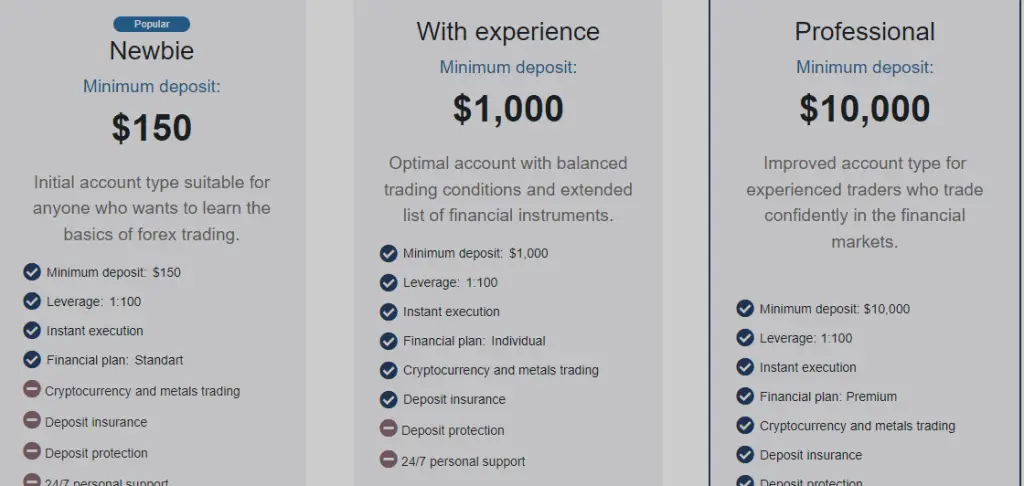Click minus icon beside Newbie Cryptocurrency and metals trading
Image resolution: width=1024 pixels, height=486 pixels.
pos(32,390)
